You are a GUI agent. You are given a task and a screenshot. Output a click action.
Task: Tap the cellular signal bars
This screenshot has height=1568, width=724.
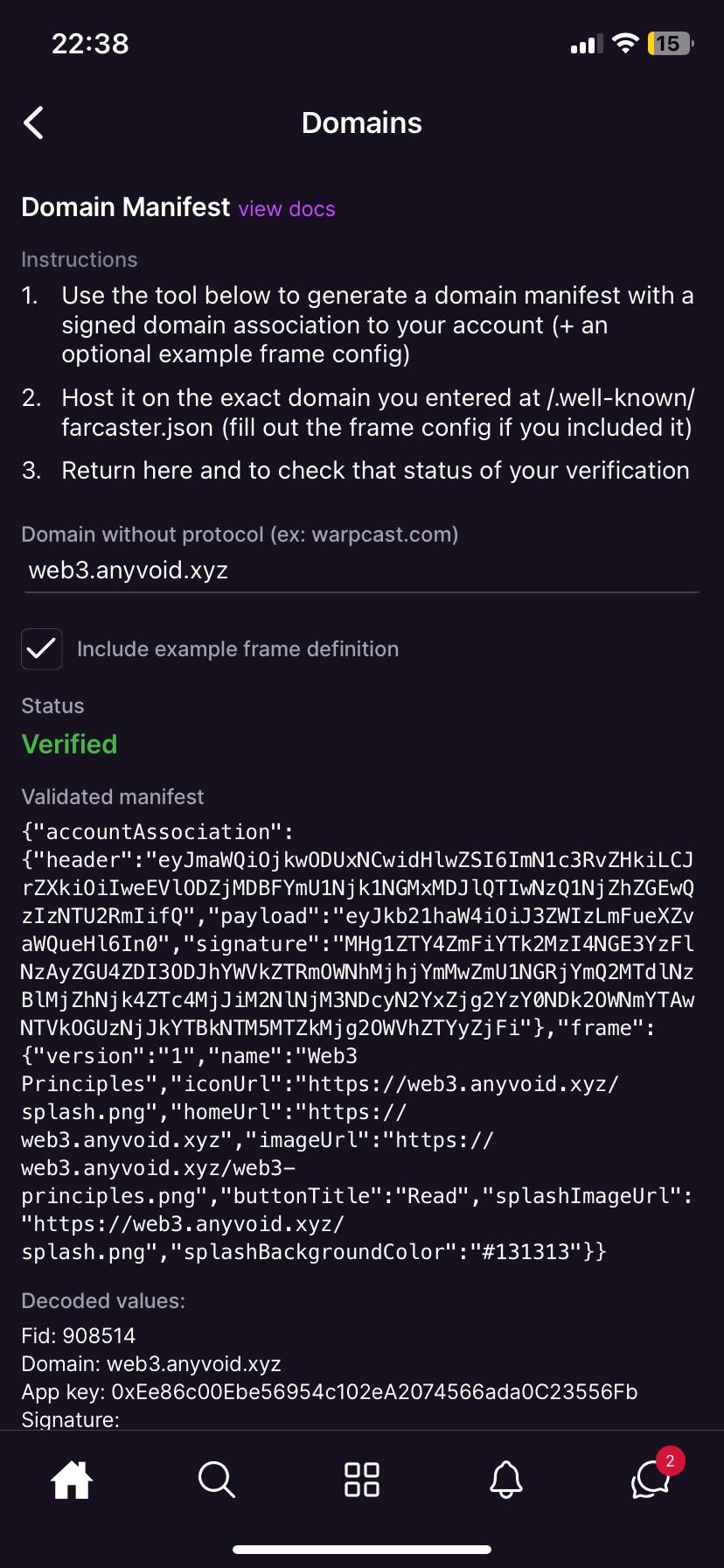click(584, 42)
